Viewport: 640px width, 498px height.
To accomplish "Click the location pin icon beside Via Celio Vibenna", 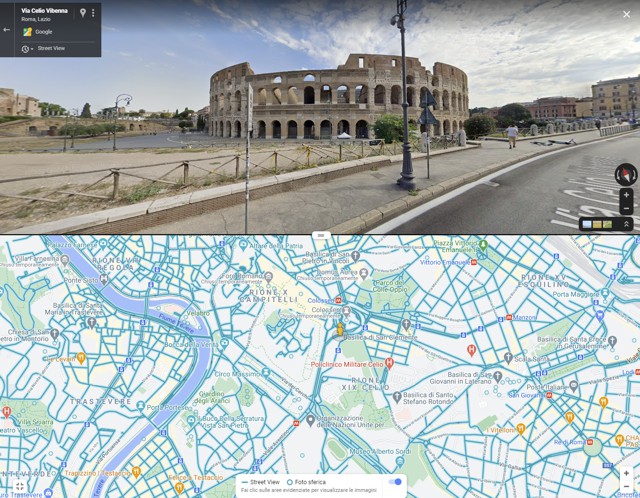I will click(x=83, y=13).
